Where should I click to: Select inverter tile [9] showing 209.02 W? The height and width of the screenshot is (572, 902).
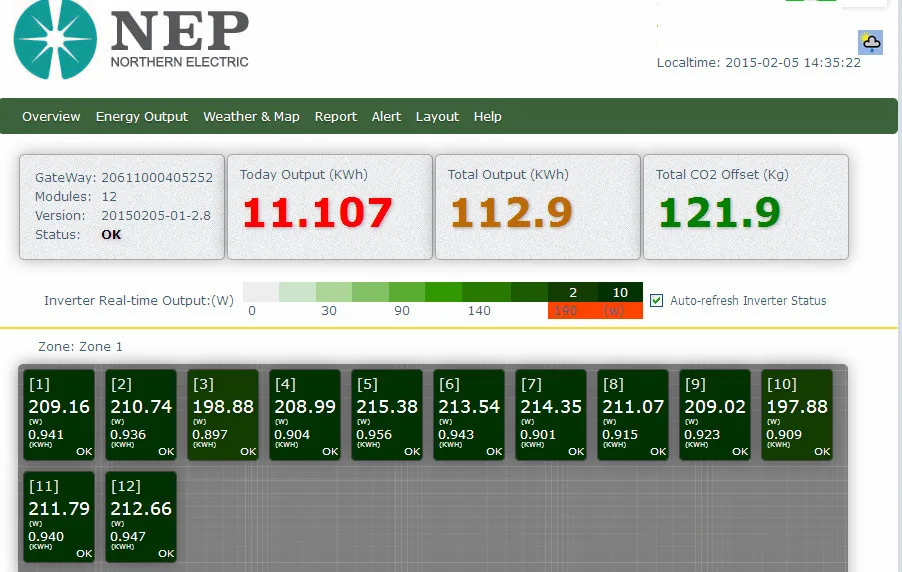[715, 415]
